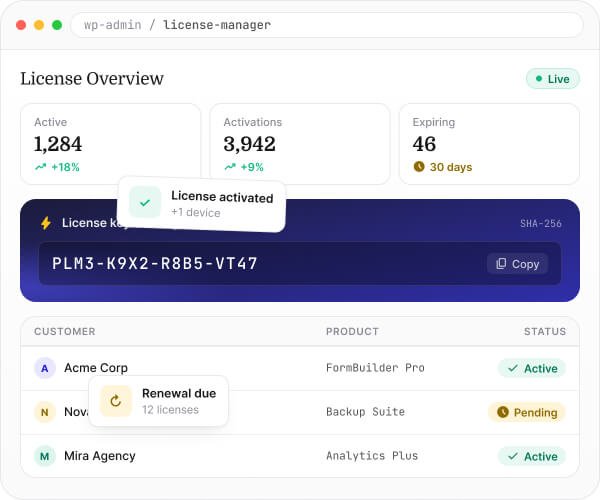This screenshot has width=600, height=500.
Task: Open the Active status badge for Acme Corp
Action: coord(532,368)
